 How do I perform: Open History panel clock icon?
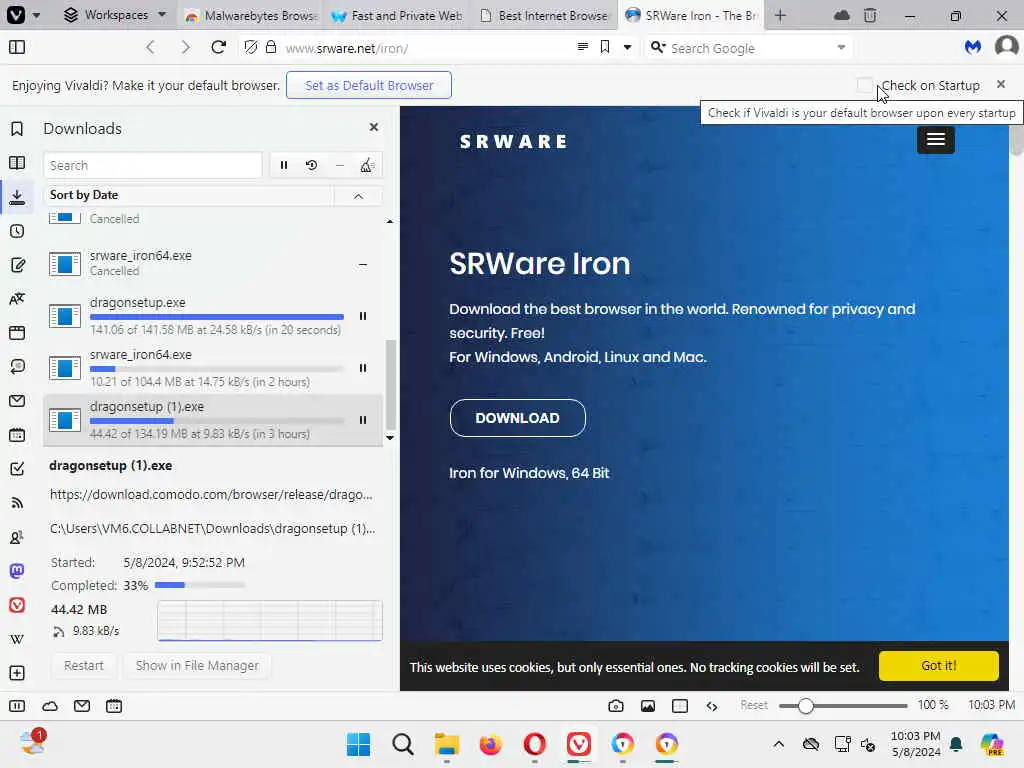coord(17,231)
